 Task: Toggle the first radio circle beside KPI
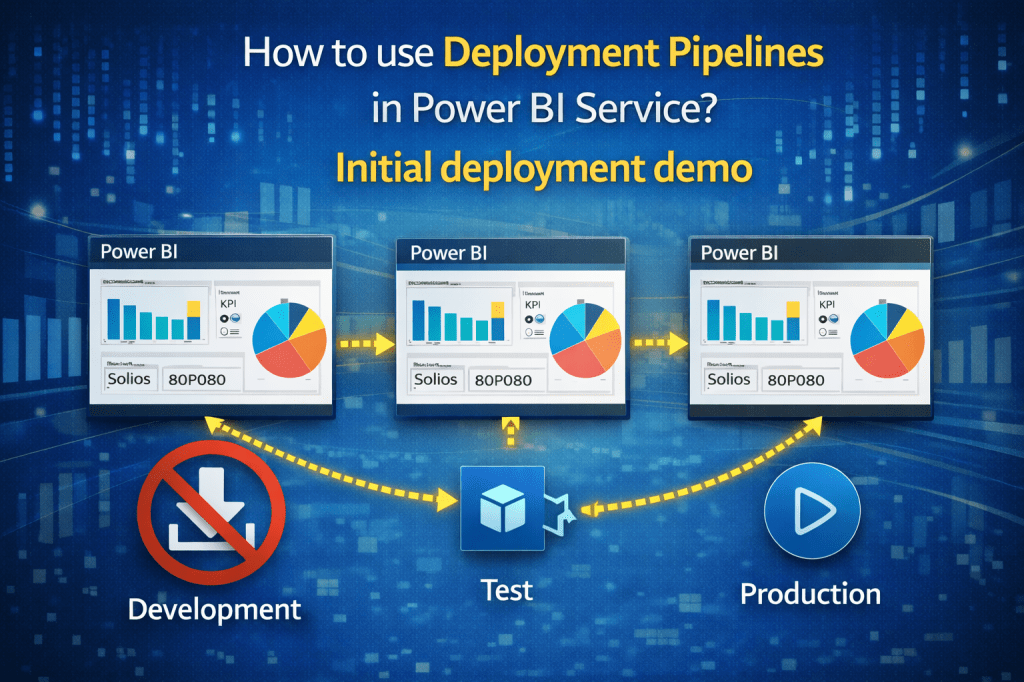click(224, 318)
